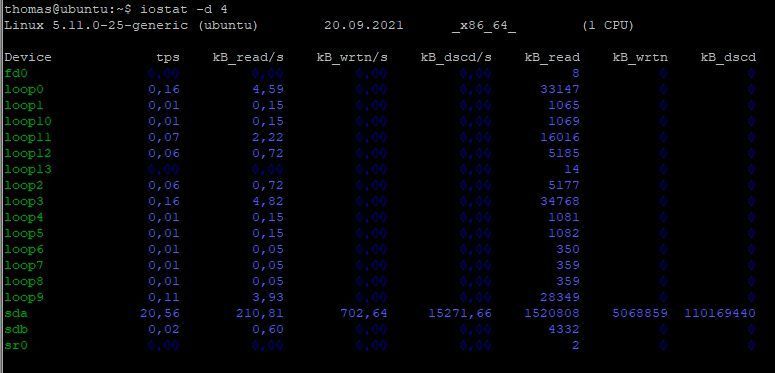
Task: Click the device name 'loop11'
Action: click(x=28, y=137)
